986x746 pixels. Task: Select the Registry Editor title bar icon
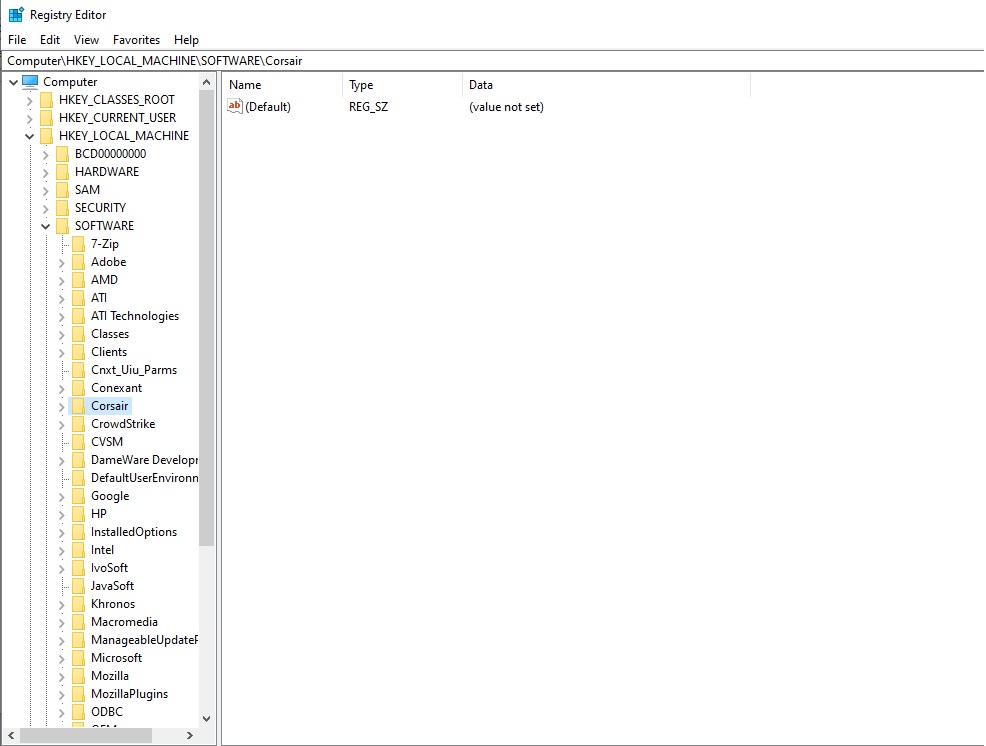[14, 14]
